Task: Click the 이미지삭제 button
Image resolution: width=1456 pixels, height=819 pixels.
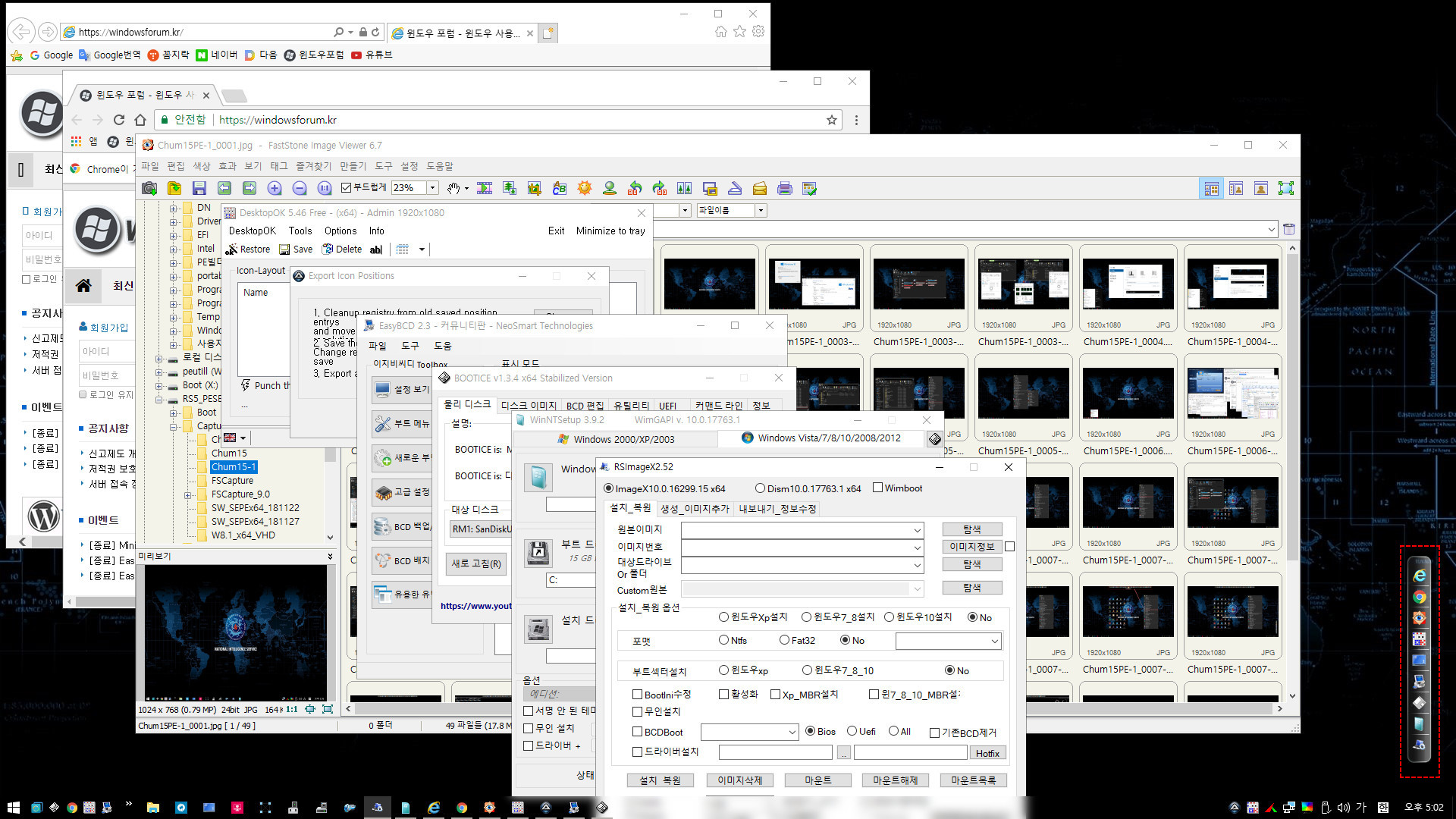Action: tap(740, 780)
